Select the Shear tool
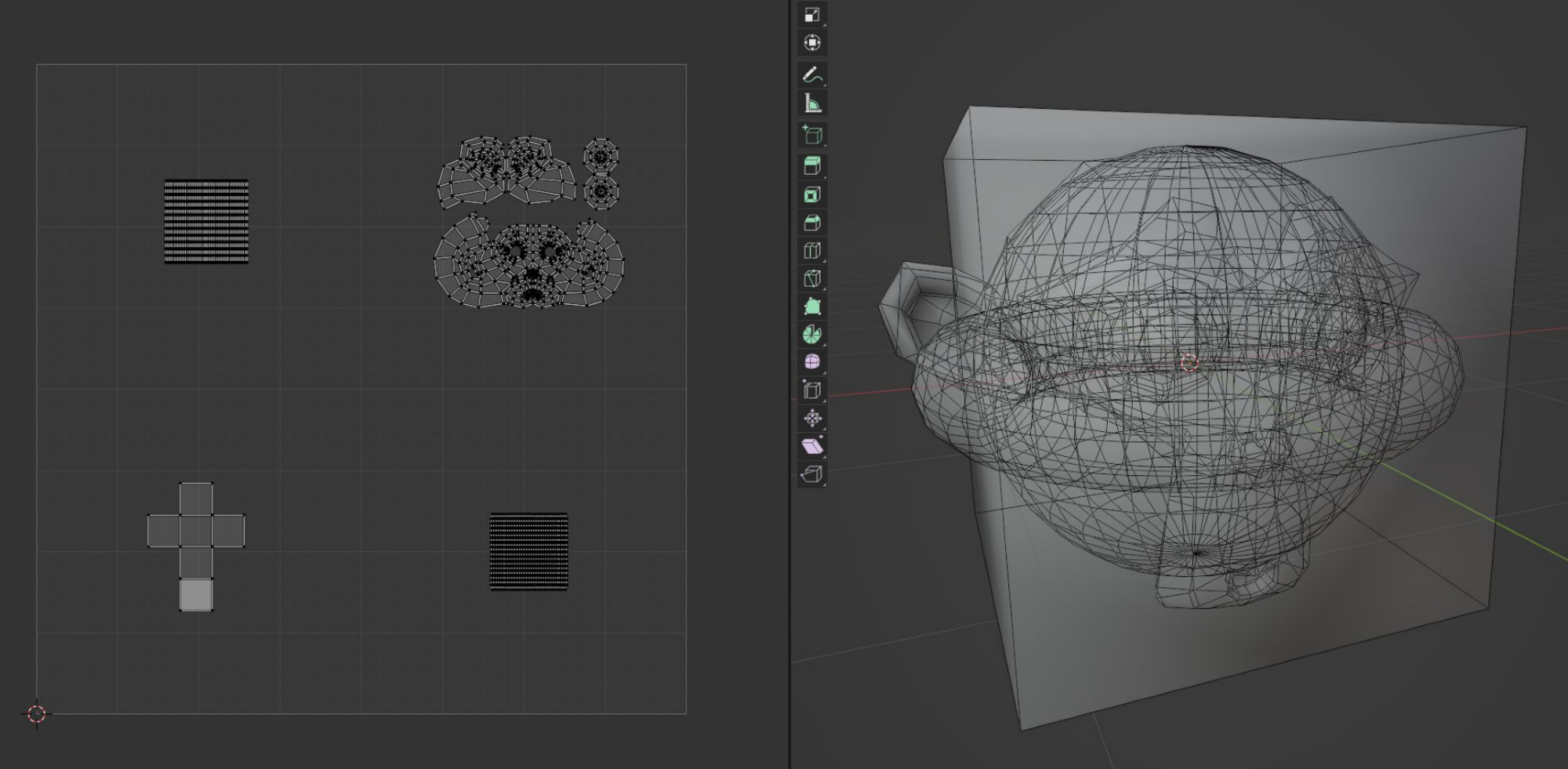The height and width of the screenshot is (769, 1568). [x=812, y=447]
